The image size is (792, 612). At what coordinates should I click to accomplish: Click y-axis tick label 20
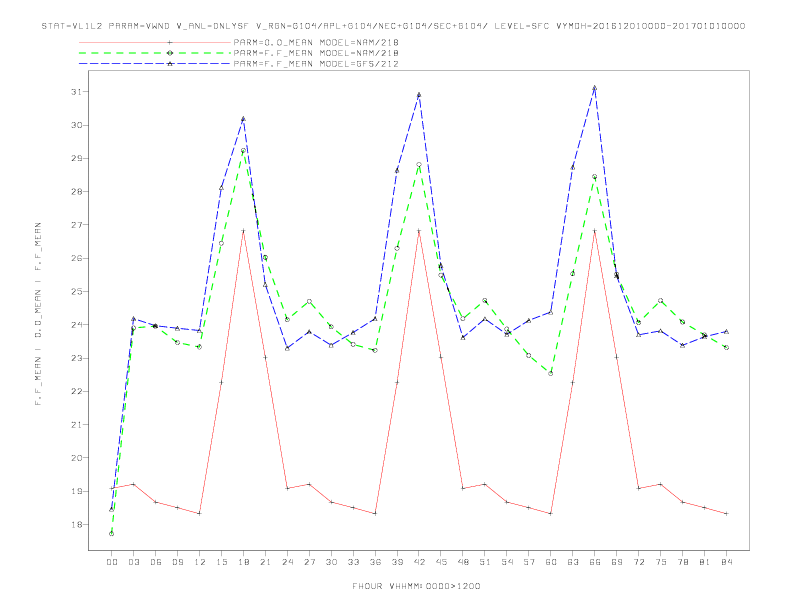[x=75, y=458]
